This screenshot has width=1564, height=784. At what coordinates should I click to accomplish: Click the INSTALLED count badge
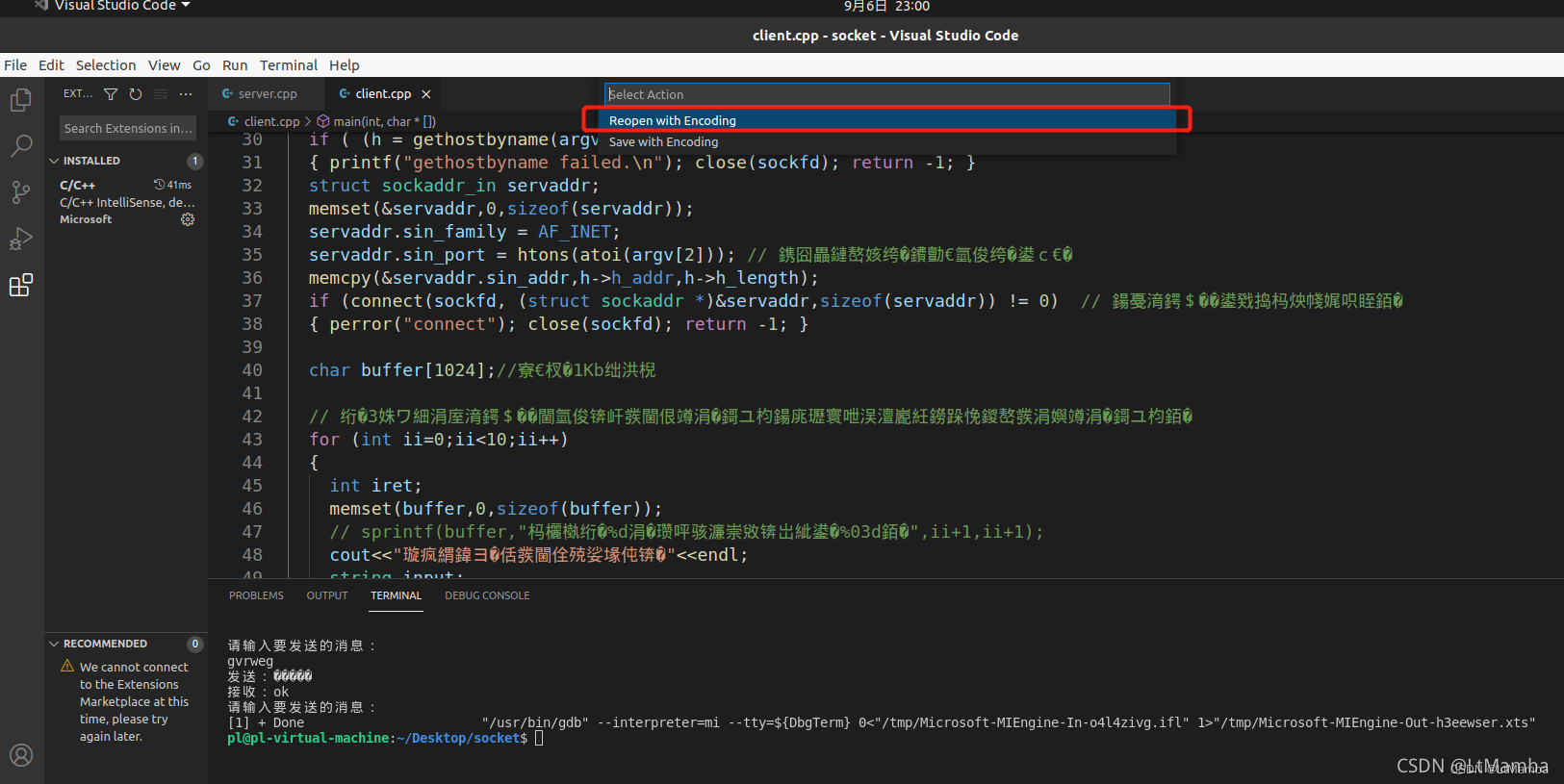(195, 161)
